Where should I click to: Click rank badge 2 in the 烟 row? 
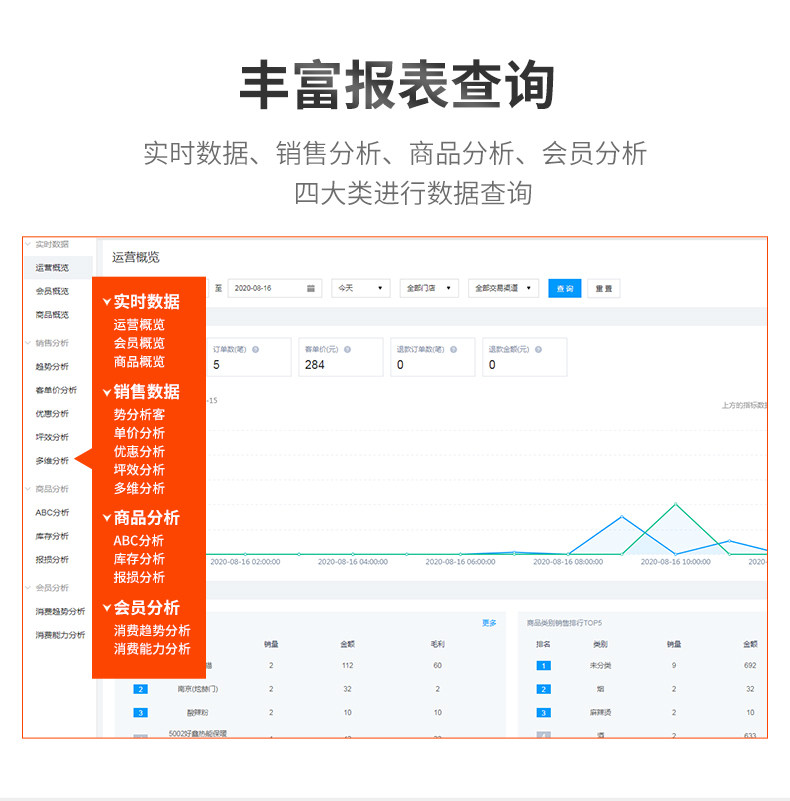tap(544, 689)
